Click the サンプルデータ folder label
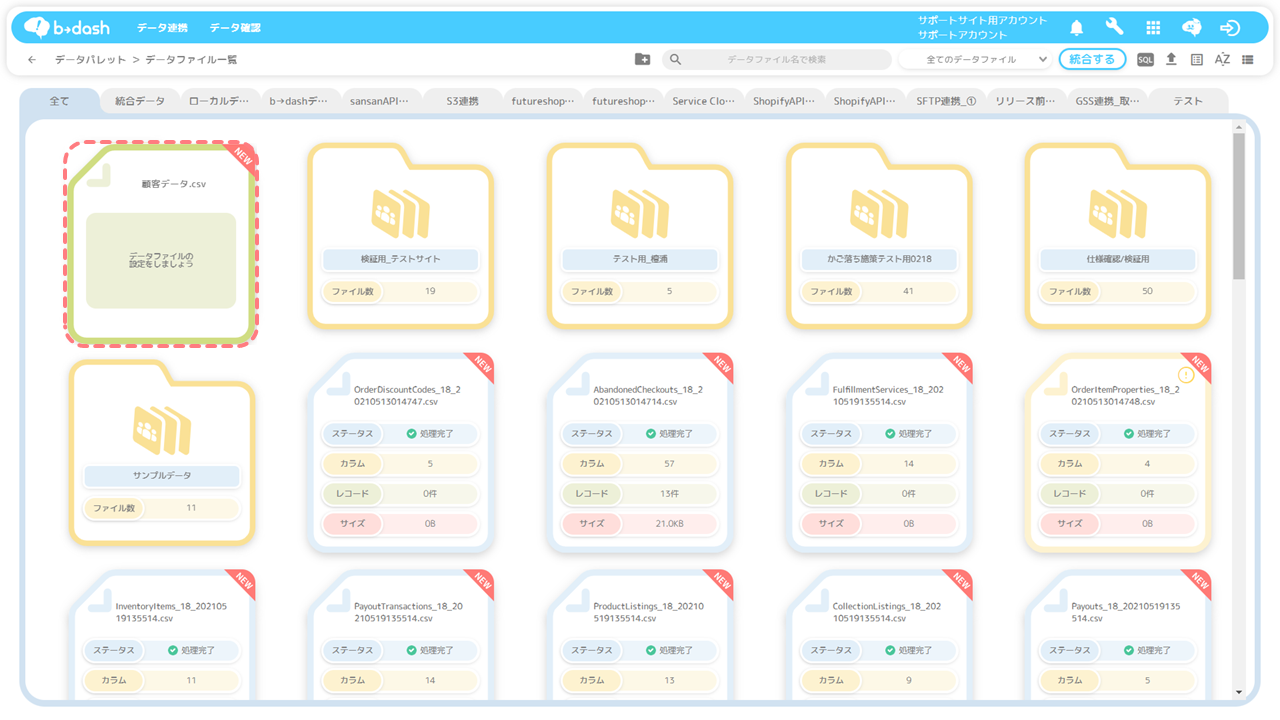 pos(161,476)
